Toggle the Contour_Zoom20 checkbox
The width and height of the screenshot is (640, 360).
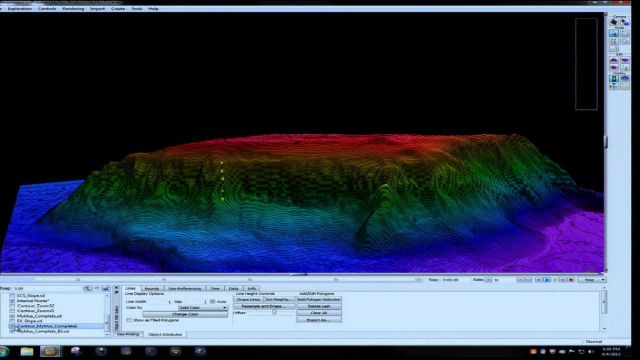(x=12, y=311)
